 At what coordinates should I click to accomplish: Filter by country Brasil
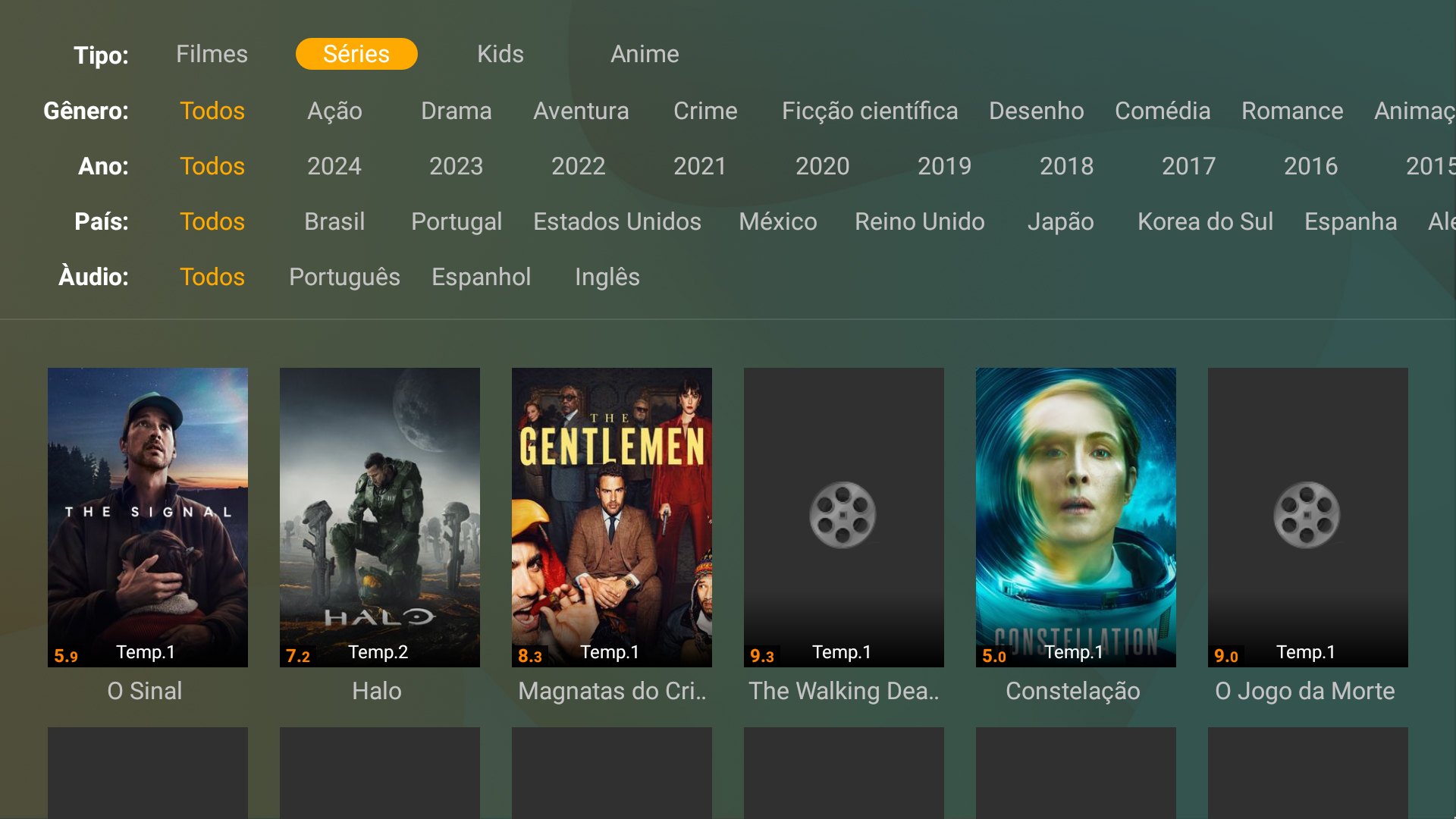point(334,221)
